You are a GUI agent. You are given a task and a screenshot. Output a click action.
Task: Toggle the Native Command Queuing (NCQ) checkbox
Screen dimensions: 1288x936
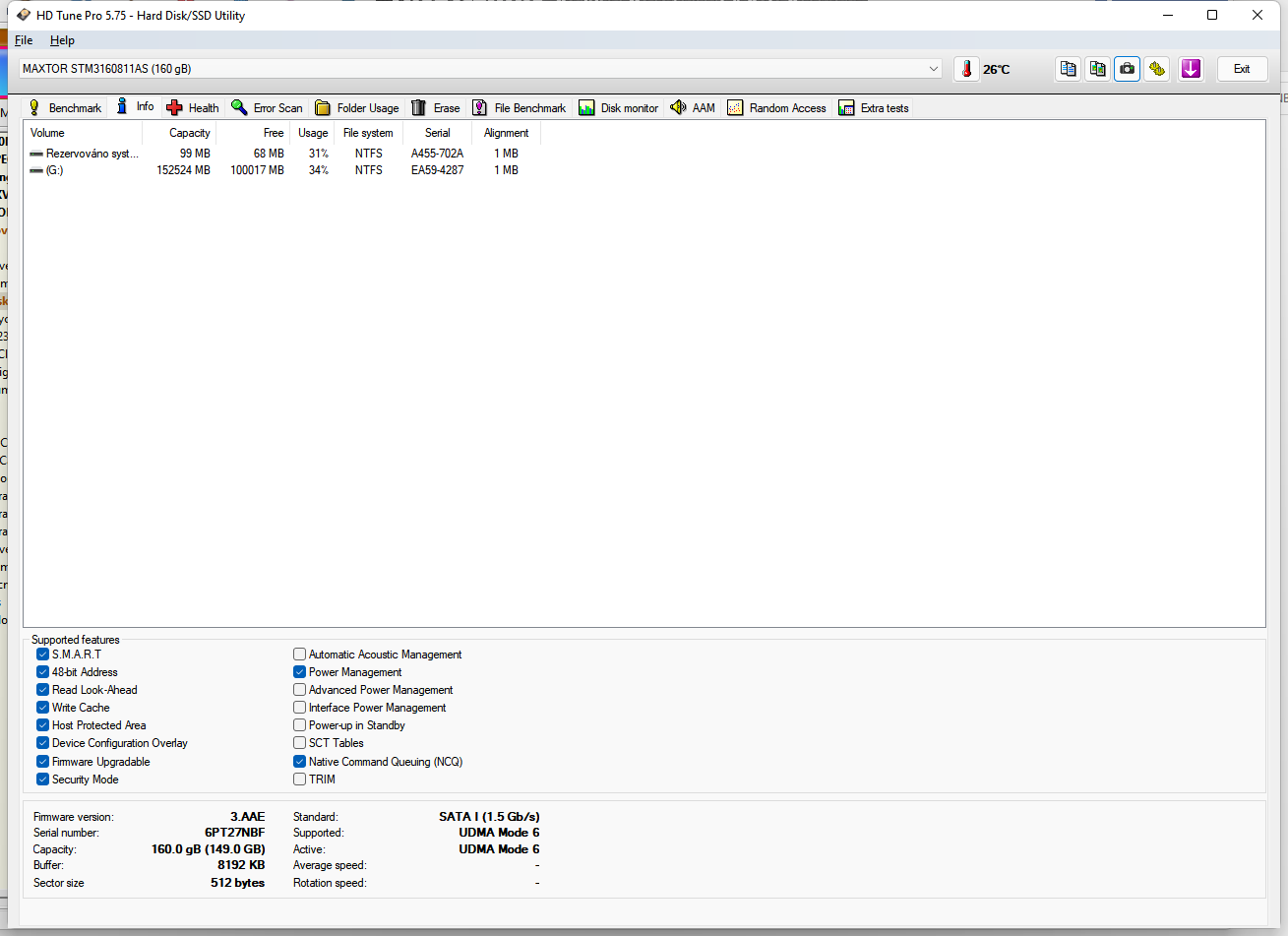coord(300,762)
